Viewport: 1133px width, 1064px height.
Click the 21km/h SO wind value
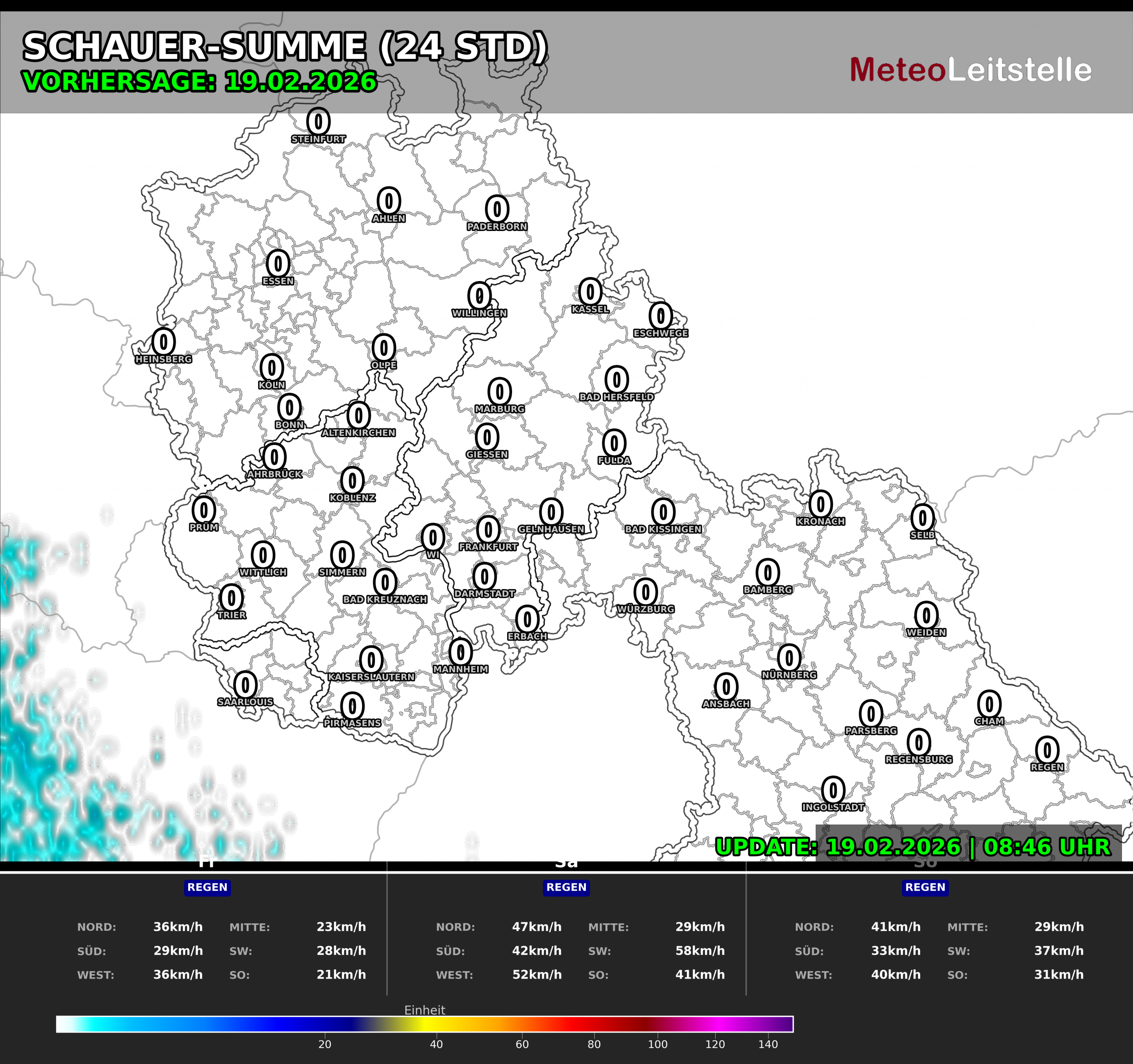(341, 975)
